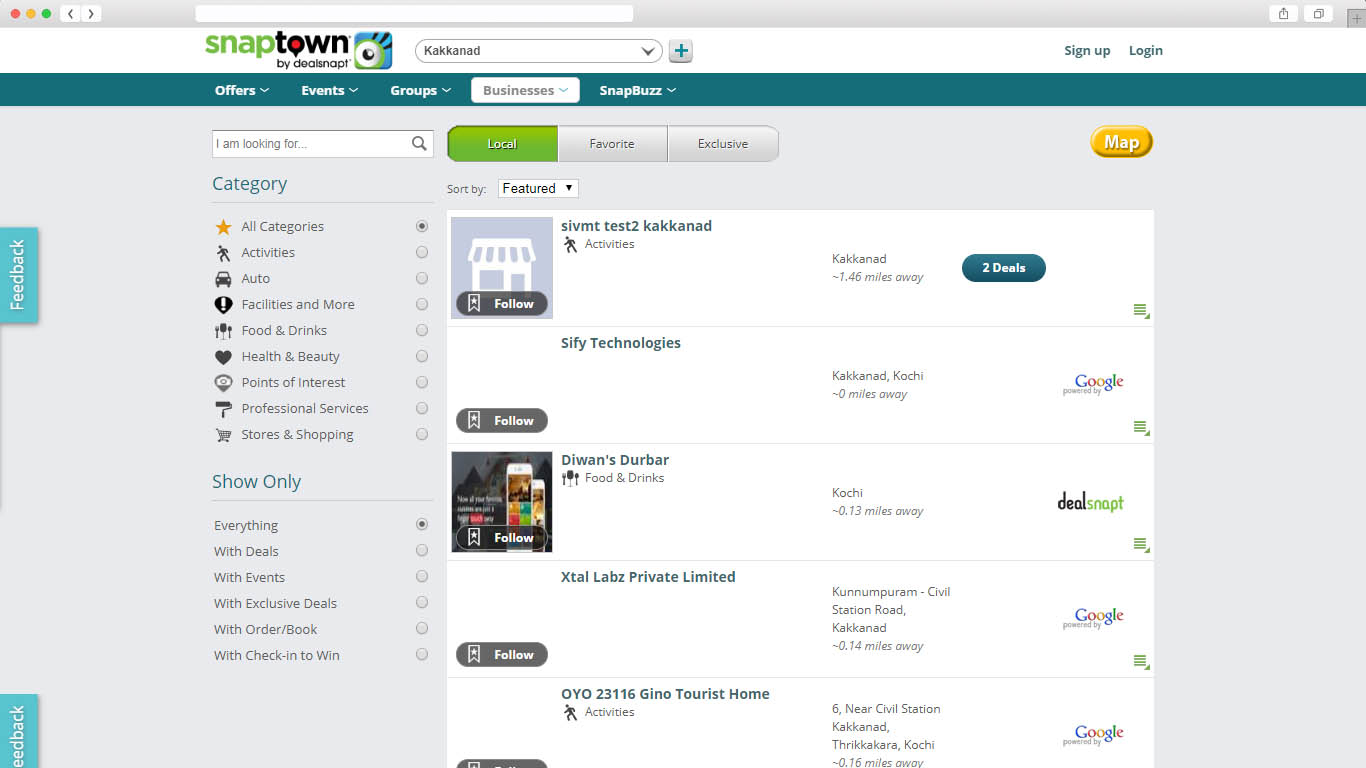Click the All Categories star icon
This screenshot has width=1366, height=768.
tap(223, 227)
